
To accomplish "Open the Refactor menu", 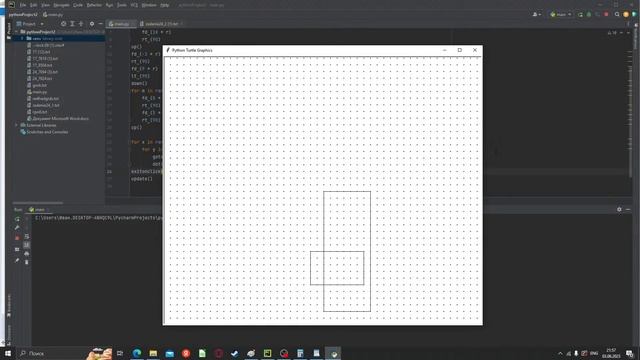I will [94, 5].
